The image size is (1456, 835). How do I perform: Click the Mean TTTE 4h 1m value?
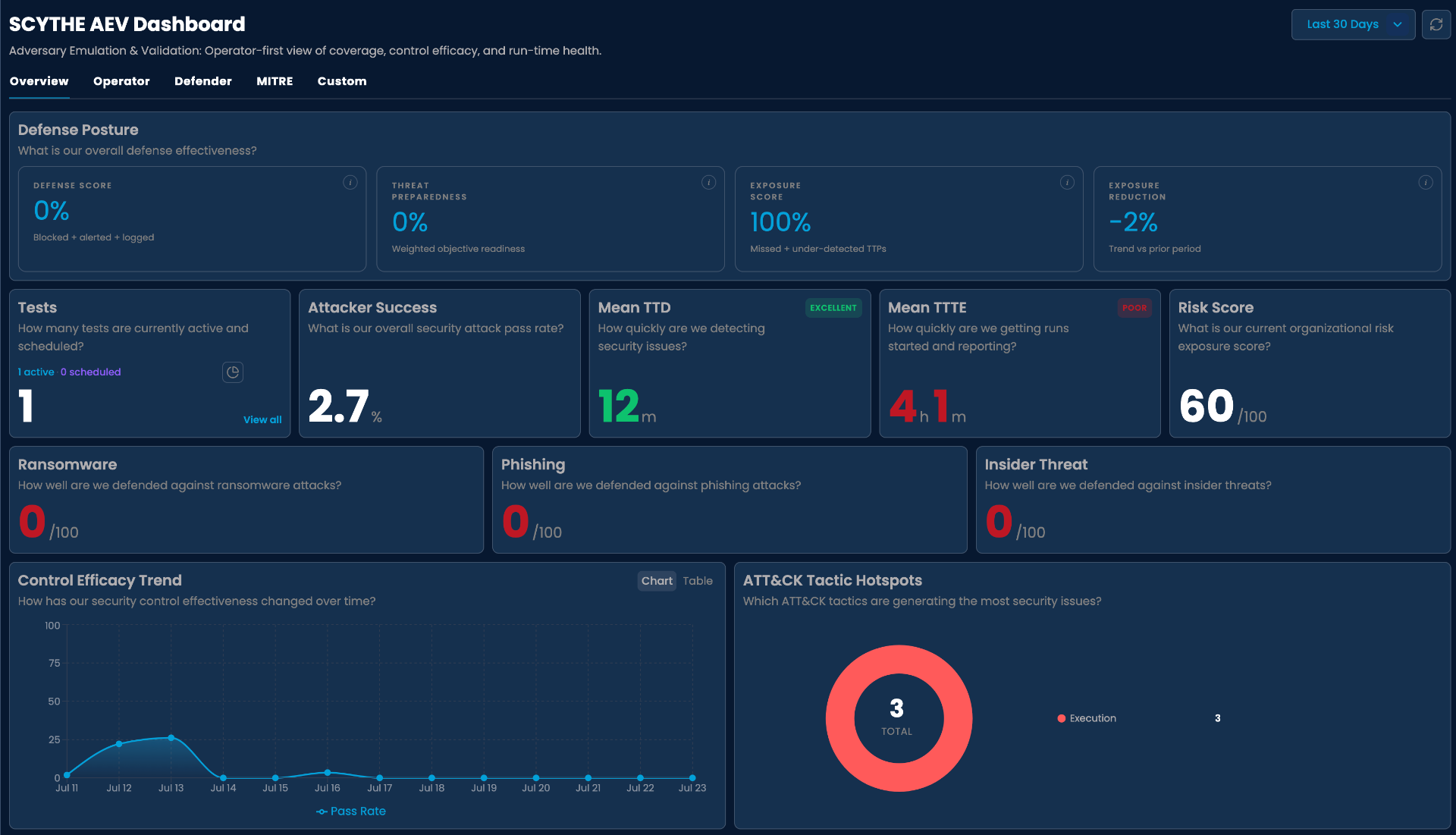(927, 406)
